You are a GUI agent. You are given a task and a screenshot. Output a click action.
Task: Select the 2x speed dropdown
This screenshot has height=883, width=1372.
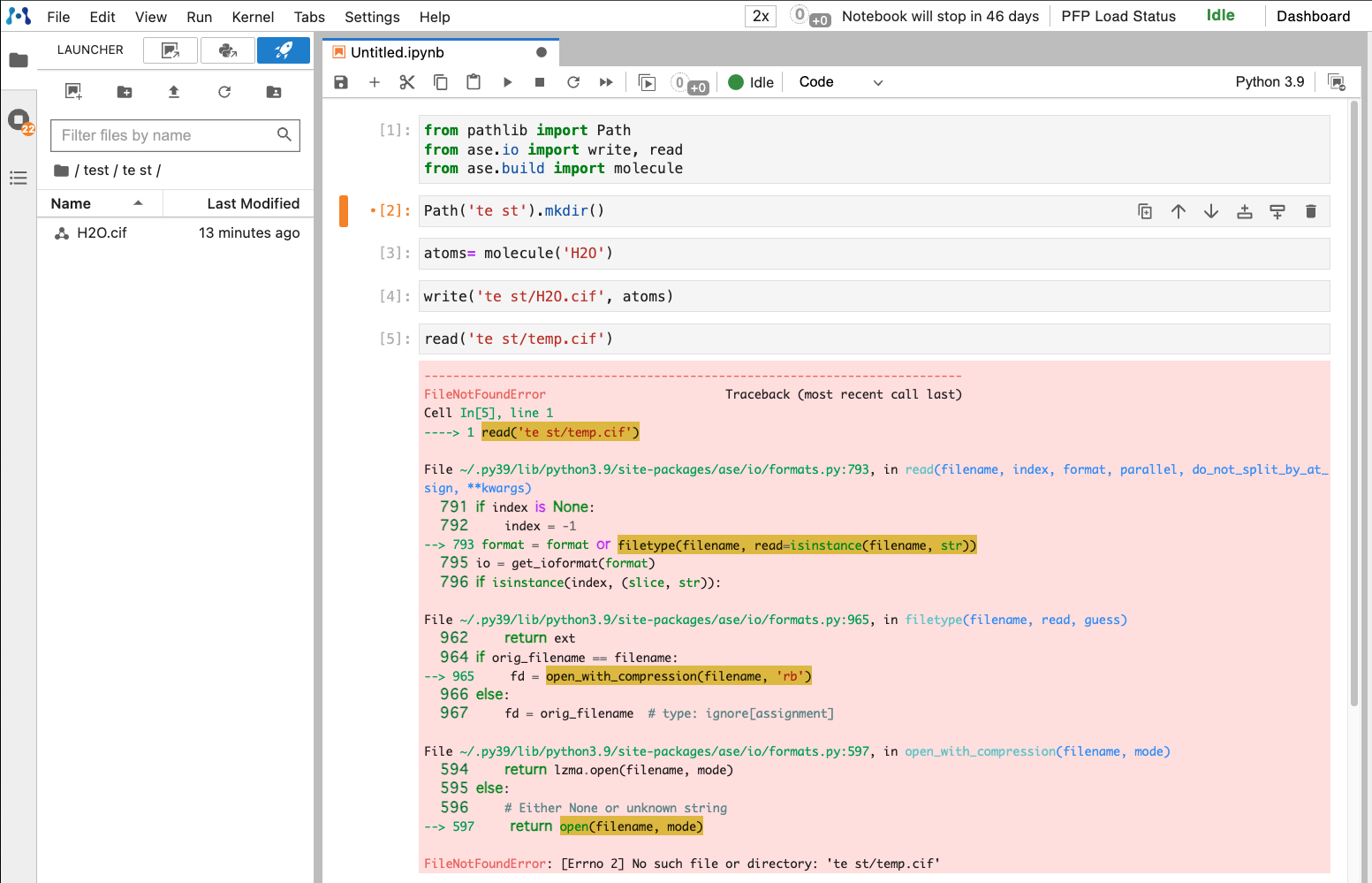click(761, 16)
